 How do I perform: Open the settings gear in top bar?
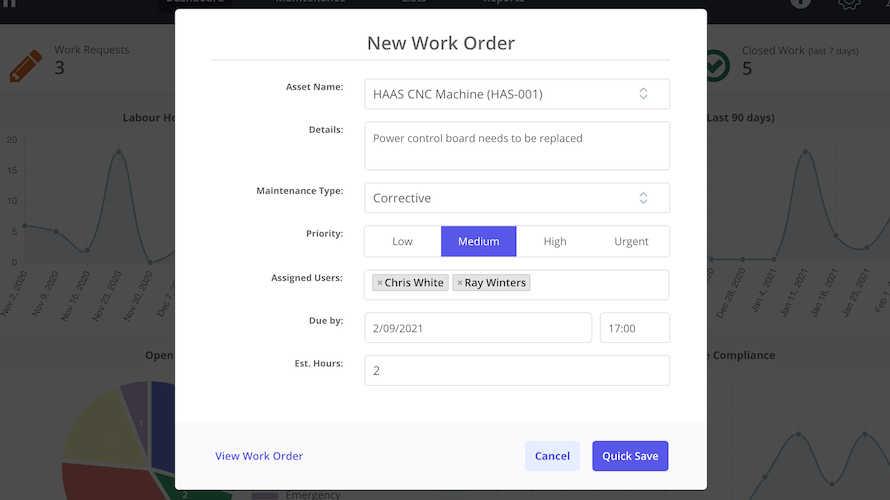coord(849,3)
